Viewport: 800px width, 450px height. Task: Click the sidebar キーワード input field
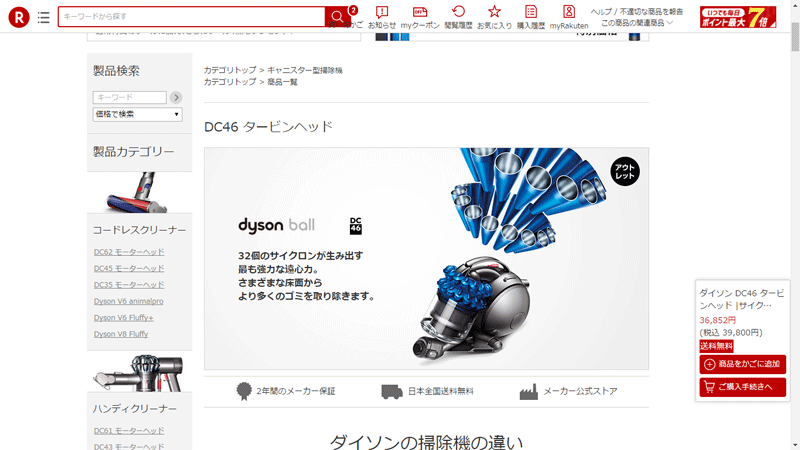pos(130,97)
